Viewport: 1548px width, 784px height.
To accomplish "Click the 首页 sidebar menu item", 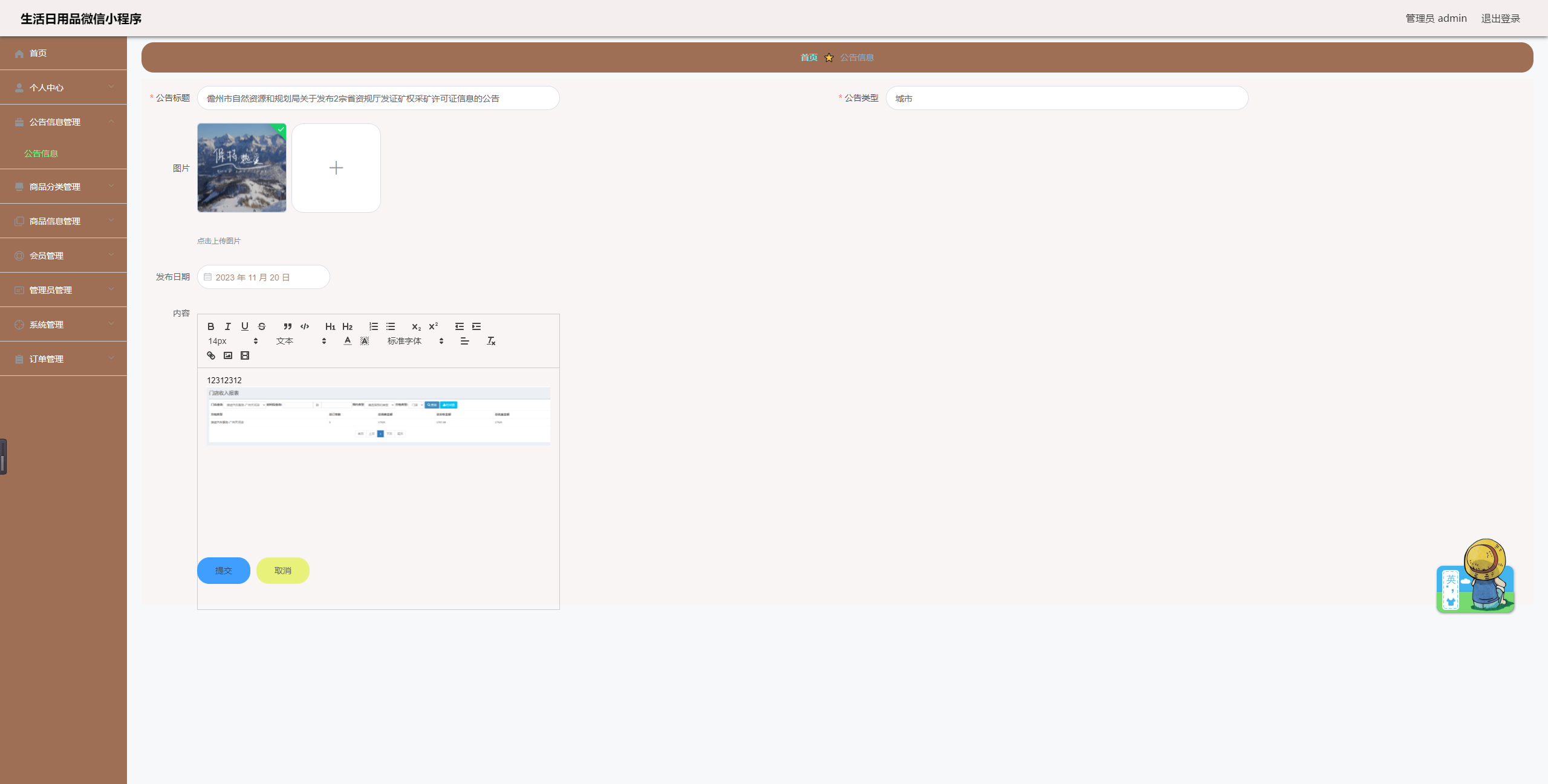I will point(63,53).
